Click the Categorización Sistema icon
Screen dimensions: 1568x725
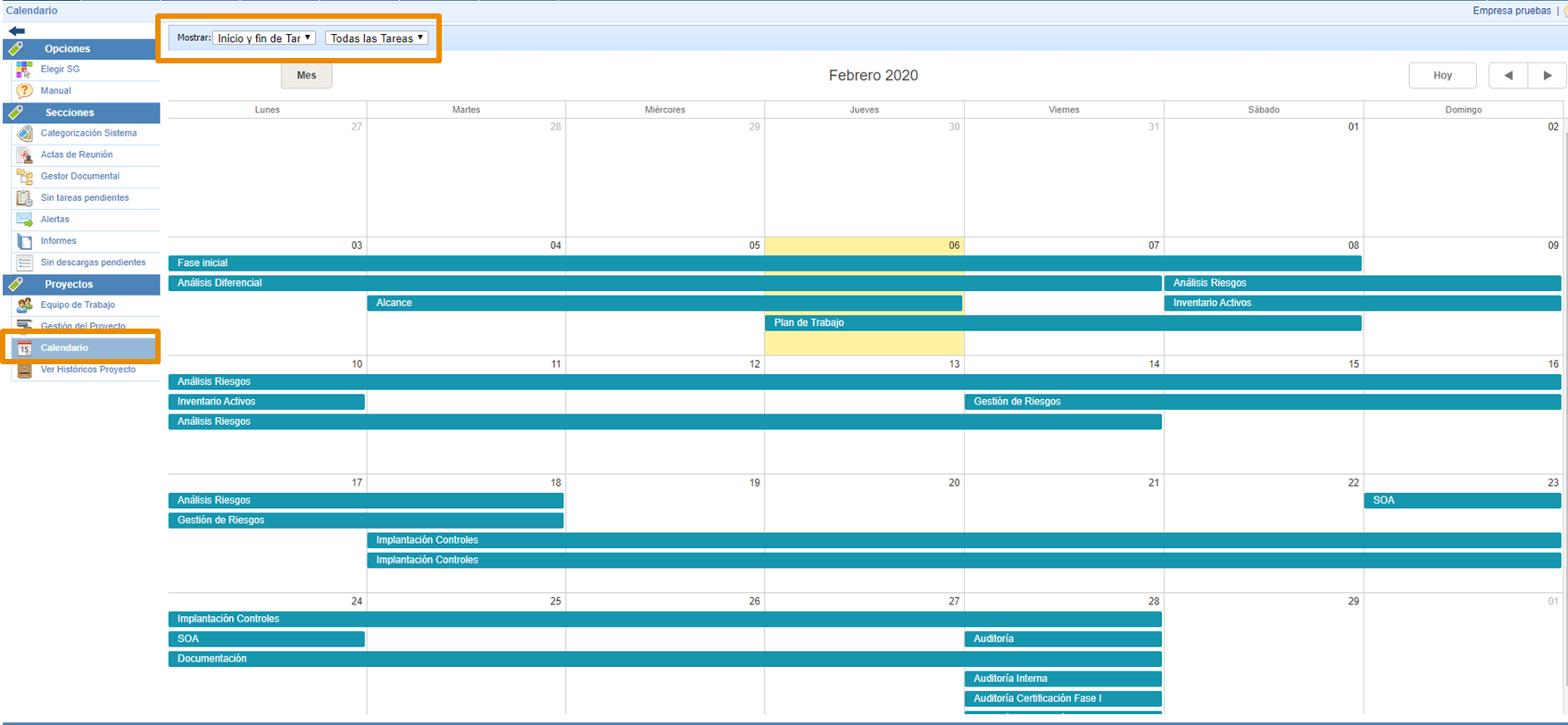[25, 133]
